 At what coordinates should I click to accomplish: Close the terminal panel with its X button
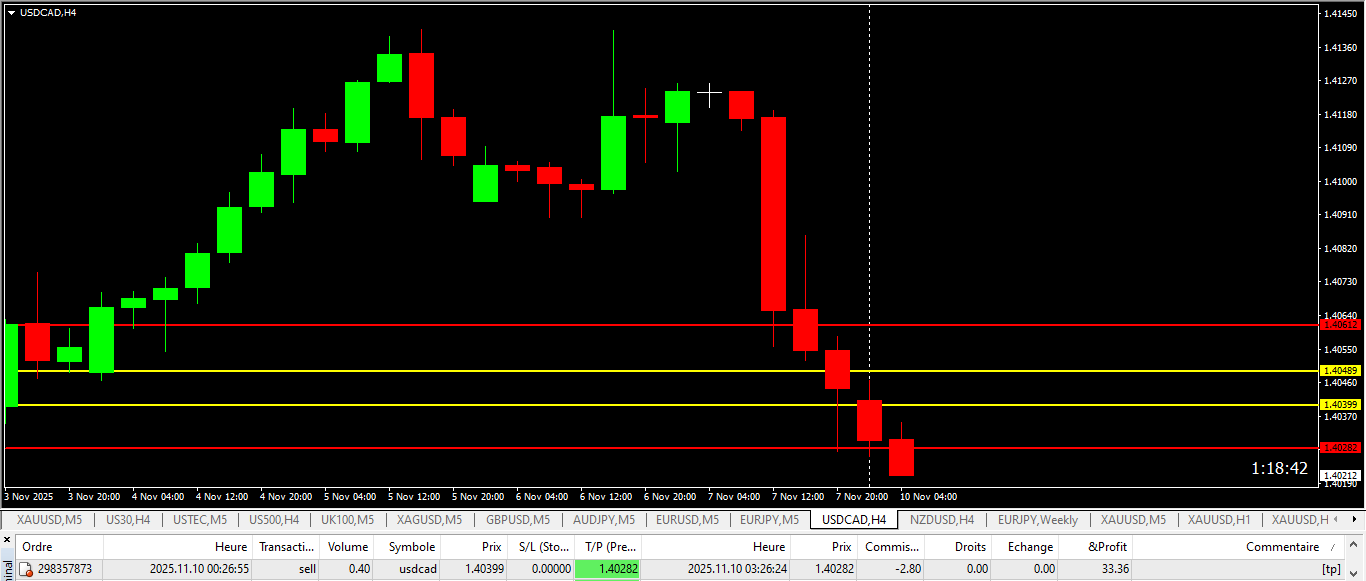point(7,541)
